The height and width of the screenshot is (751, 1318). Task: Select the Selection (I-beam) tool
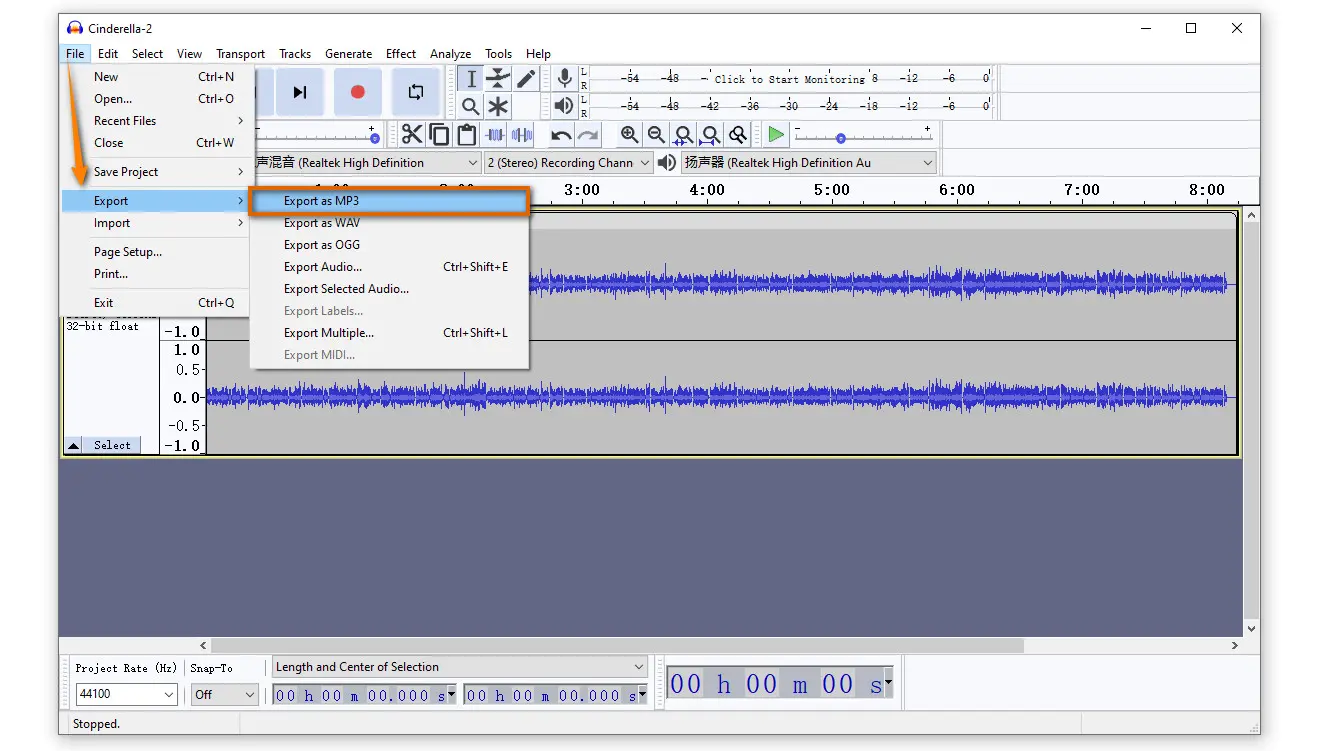[471, 79]
